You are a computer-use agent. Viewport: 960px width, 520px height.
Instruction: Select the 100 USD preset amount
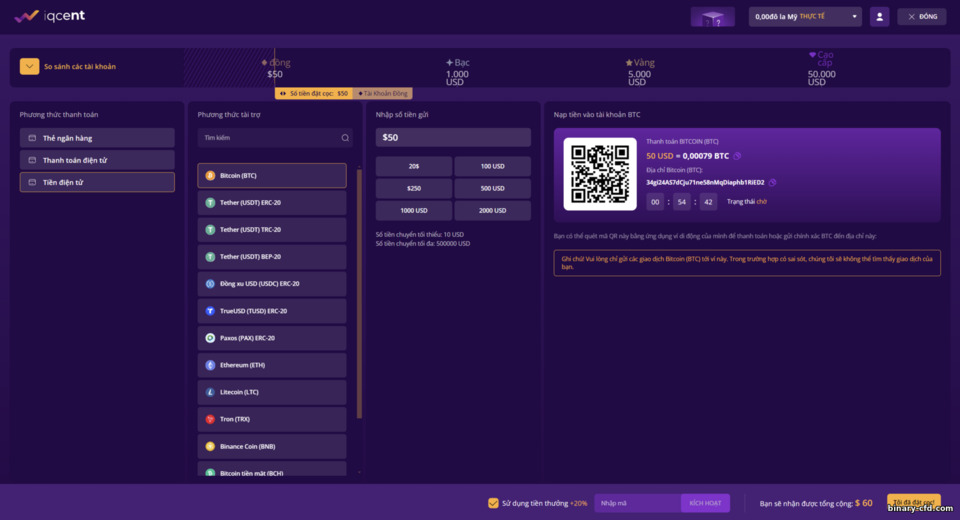tap(492, 167)
